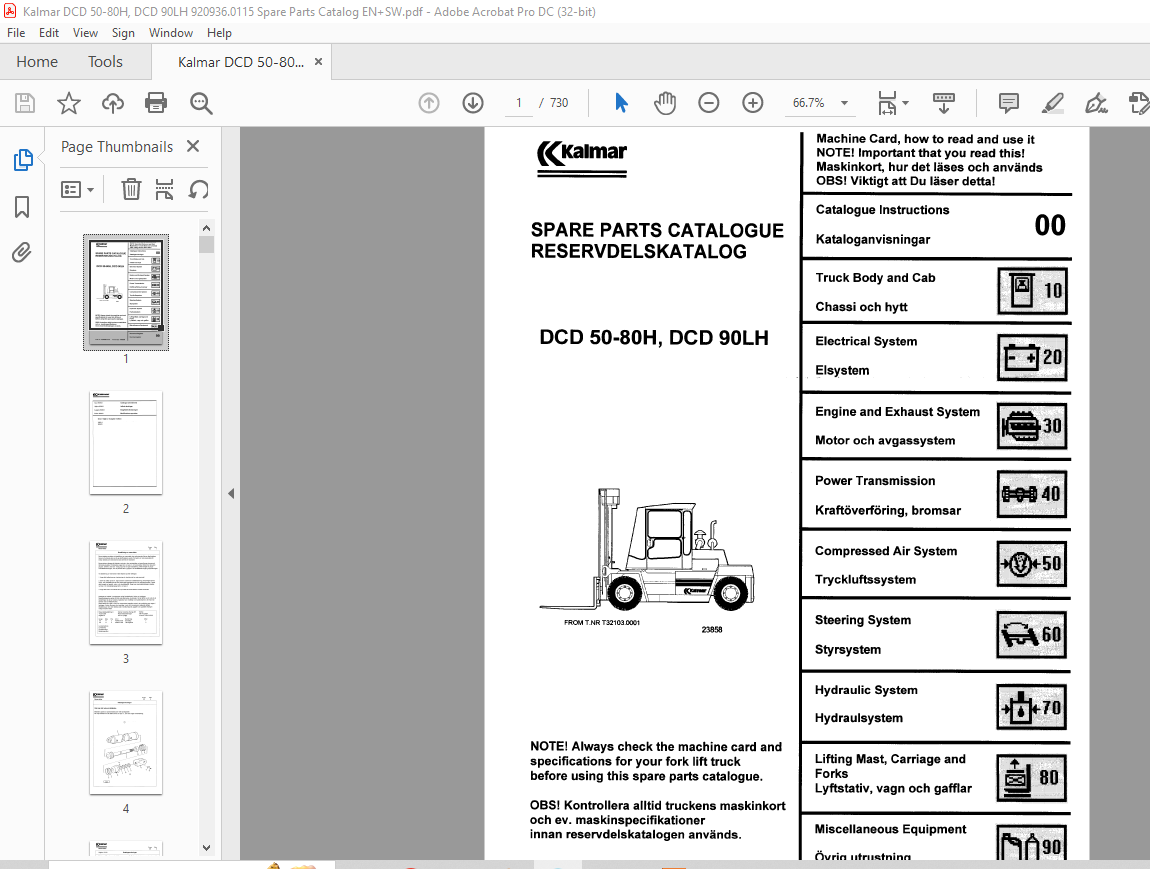1150x869 pixels.
Task: Click the page number input field
Action: (519, 103)
